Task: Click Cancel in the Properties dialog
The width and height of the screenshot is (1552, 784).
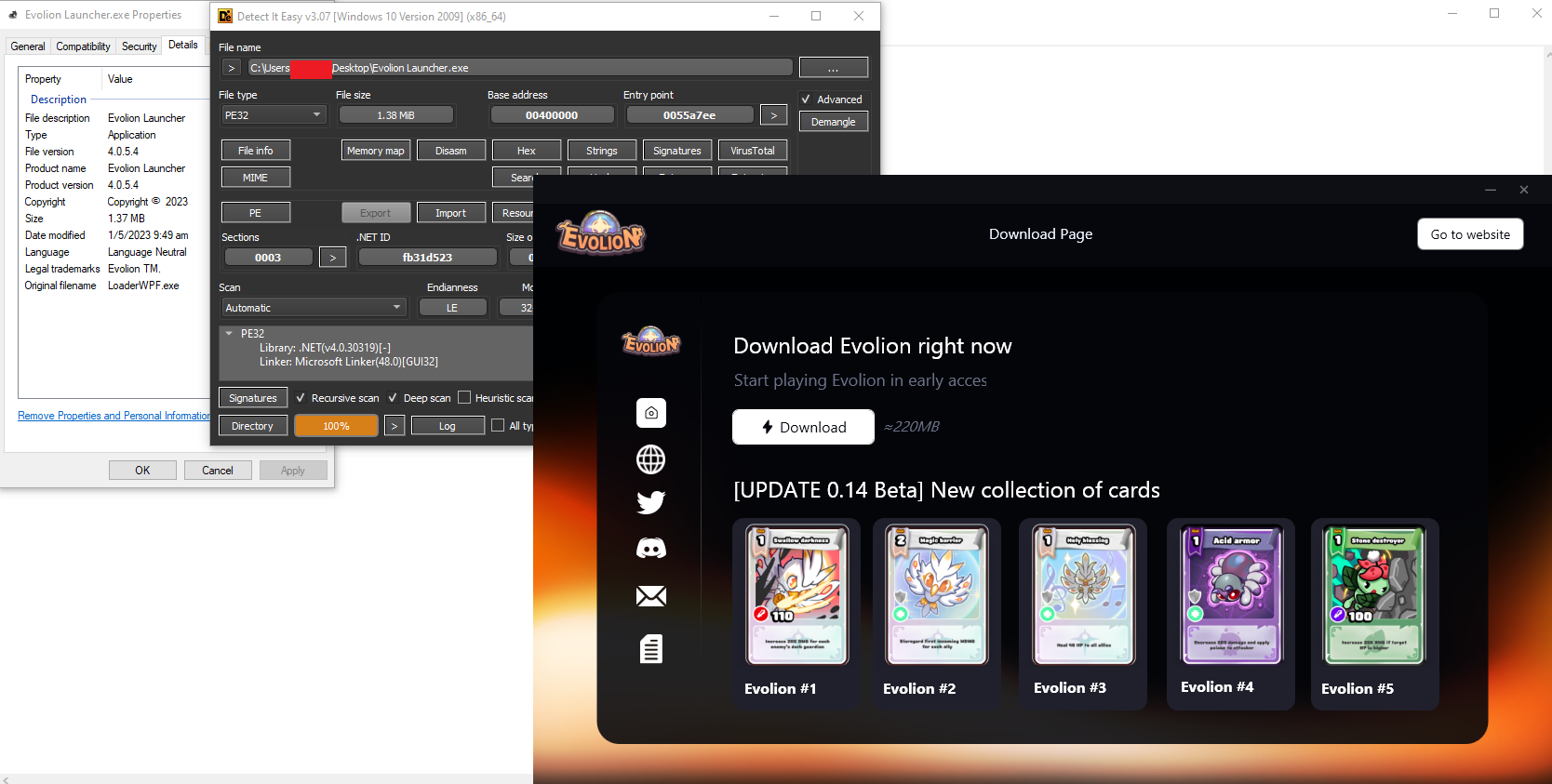Action: point(218,471)
